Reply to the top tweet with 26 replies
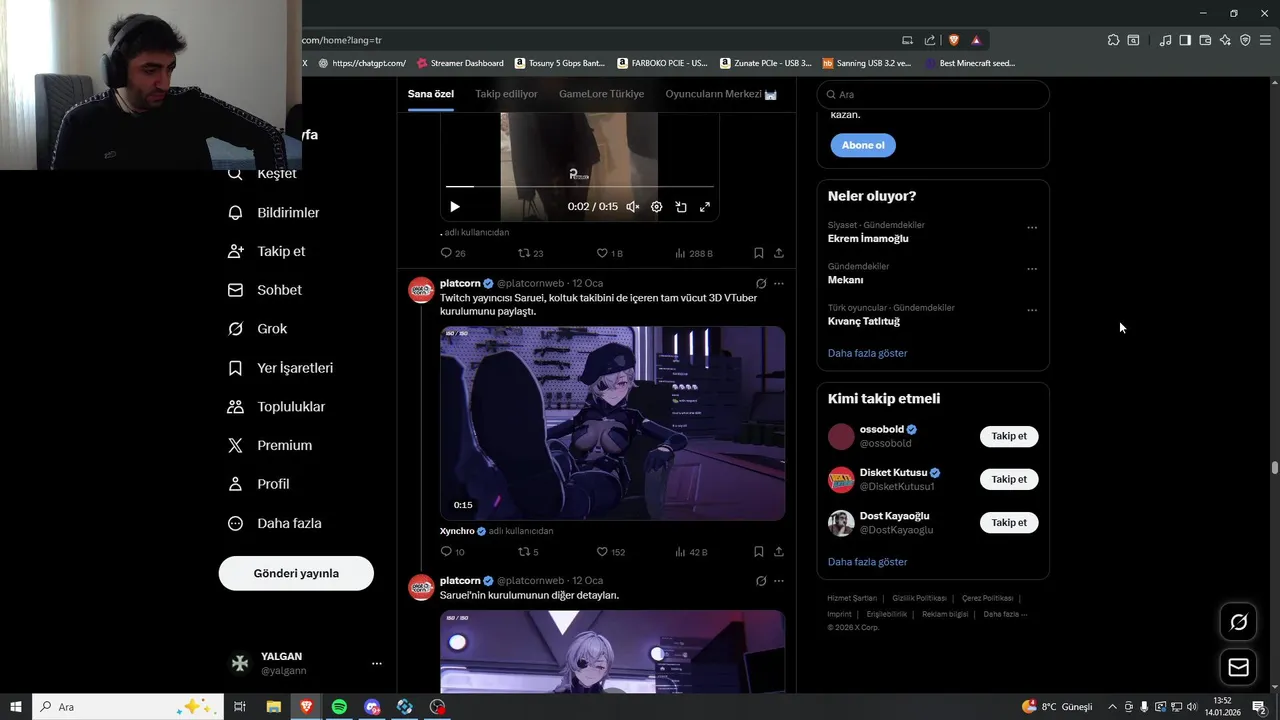 453,254
